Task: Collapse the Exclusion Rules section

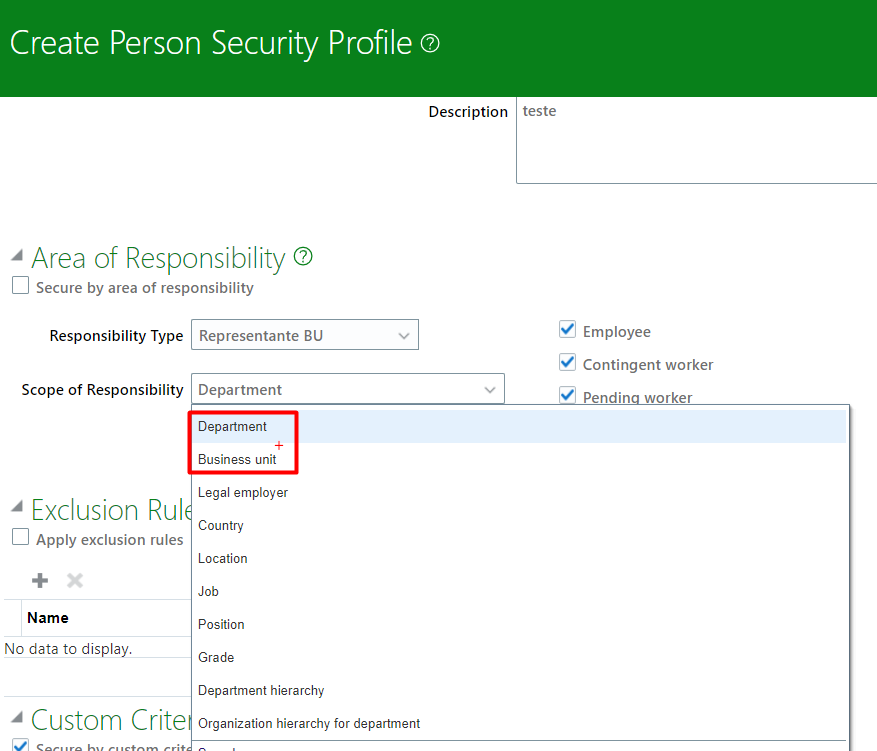Action: (x=18, y=504)
